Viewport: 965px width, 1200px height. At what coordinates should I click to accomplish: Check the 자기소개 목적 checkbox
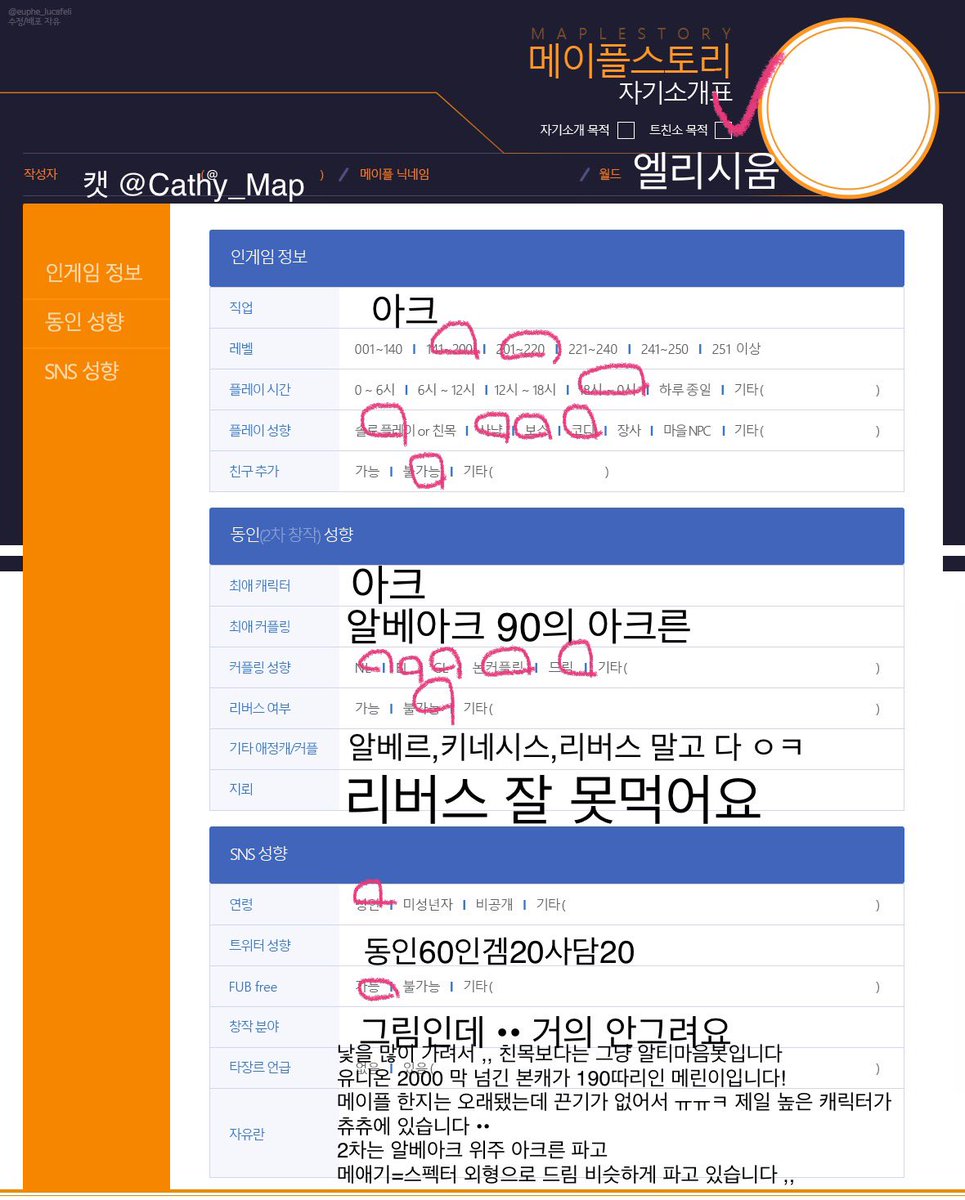click(626, 129)
